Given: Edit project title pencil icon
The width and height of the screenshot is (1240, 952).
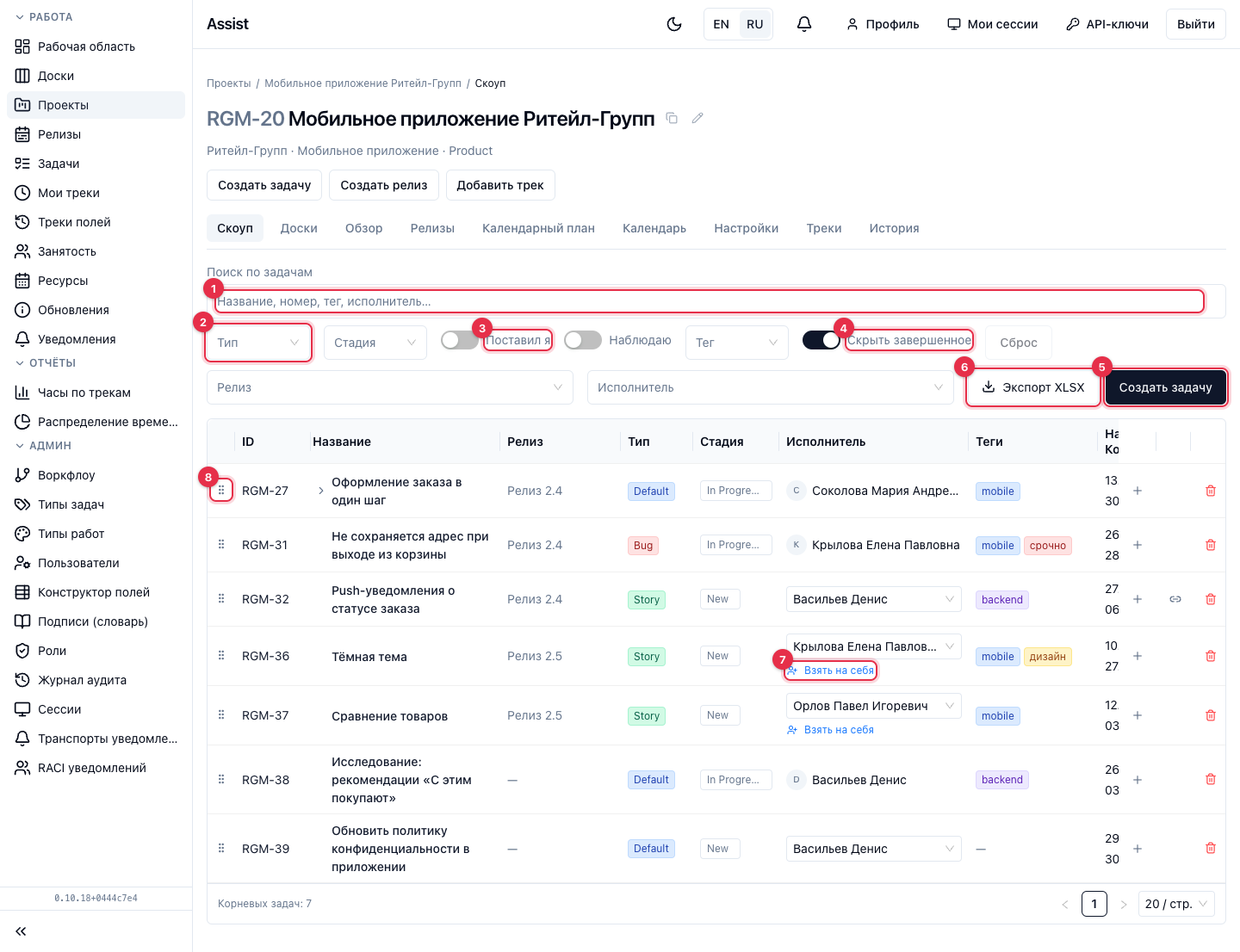Looking at the screenshot, I should 697,118.
